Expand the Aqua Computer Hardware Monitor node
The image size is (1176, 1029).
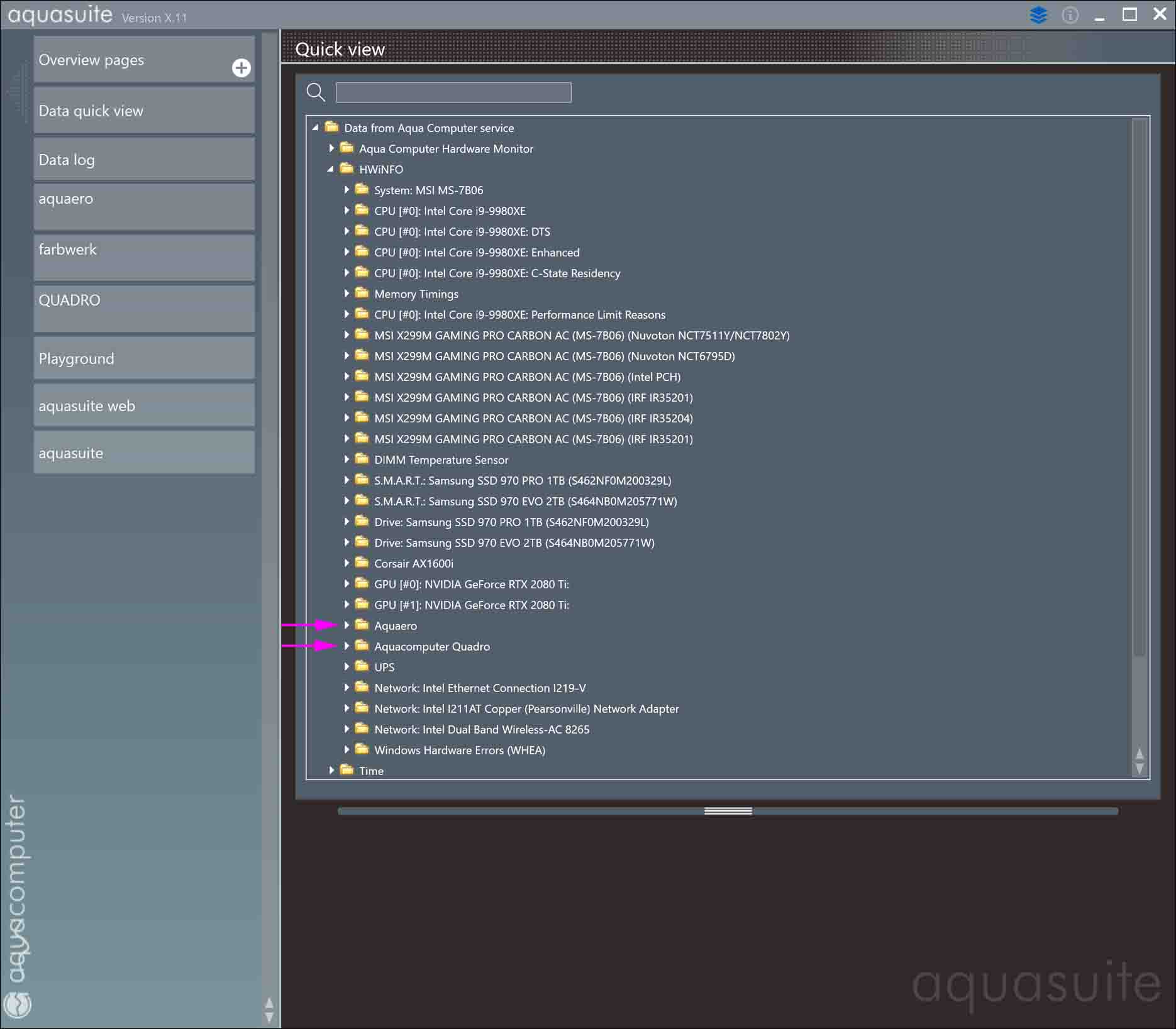coord(331,148)
